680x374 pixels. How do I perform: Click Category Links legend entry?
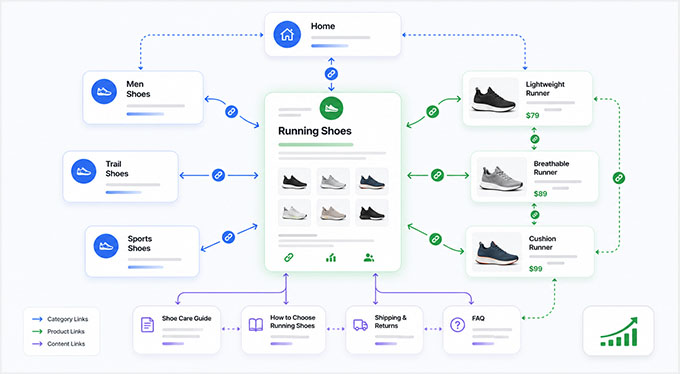coord(60,319)
